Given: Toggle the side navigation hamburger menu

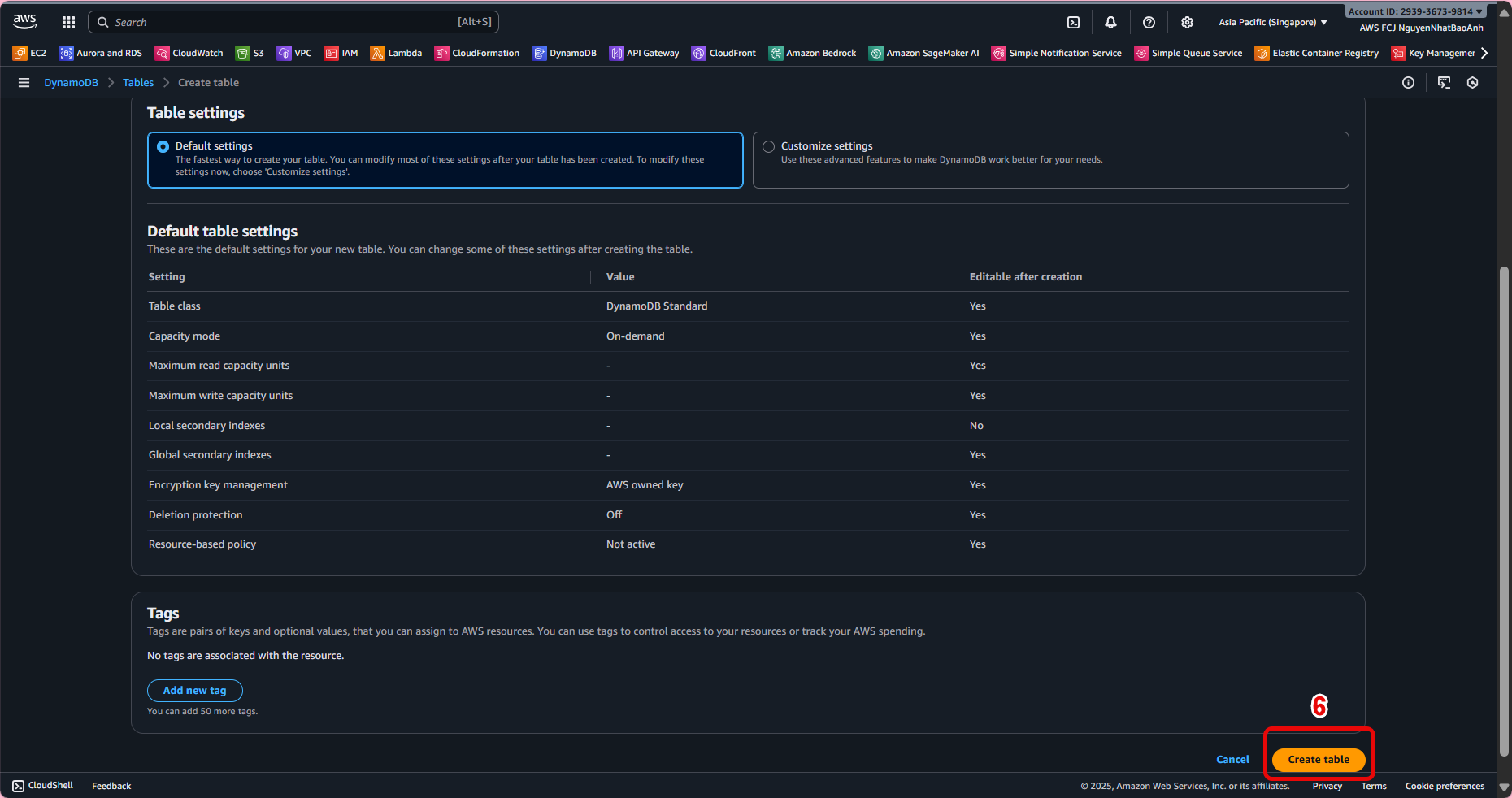Looking at the screenshot, I should [24, 83].
